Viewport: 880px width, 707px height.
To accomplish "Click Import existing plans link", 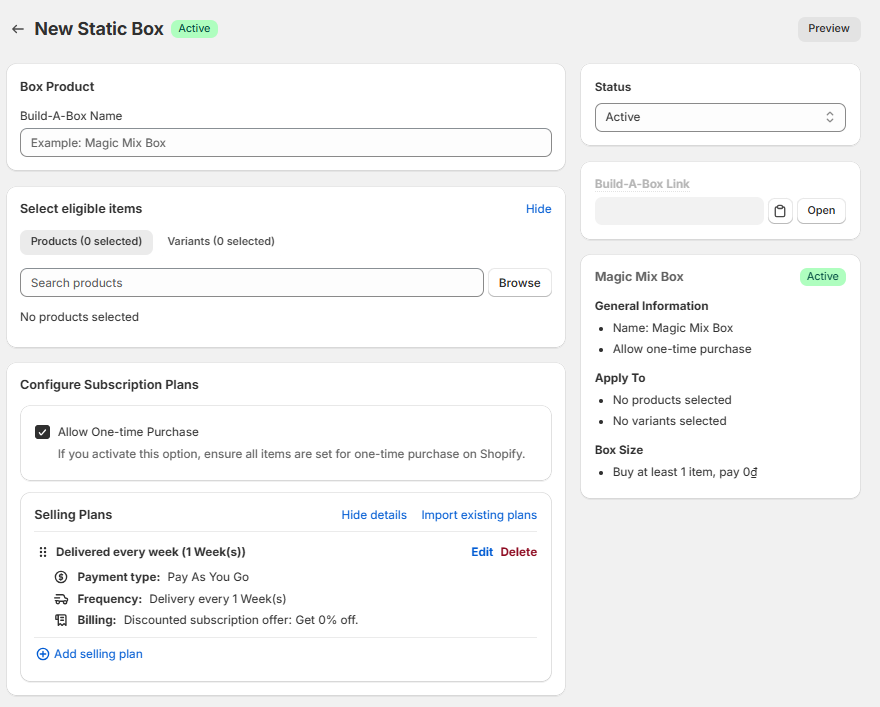I will tap(479, 515).
